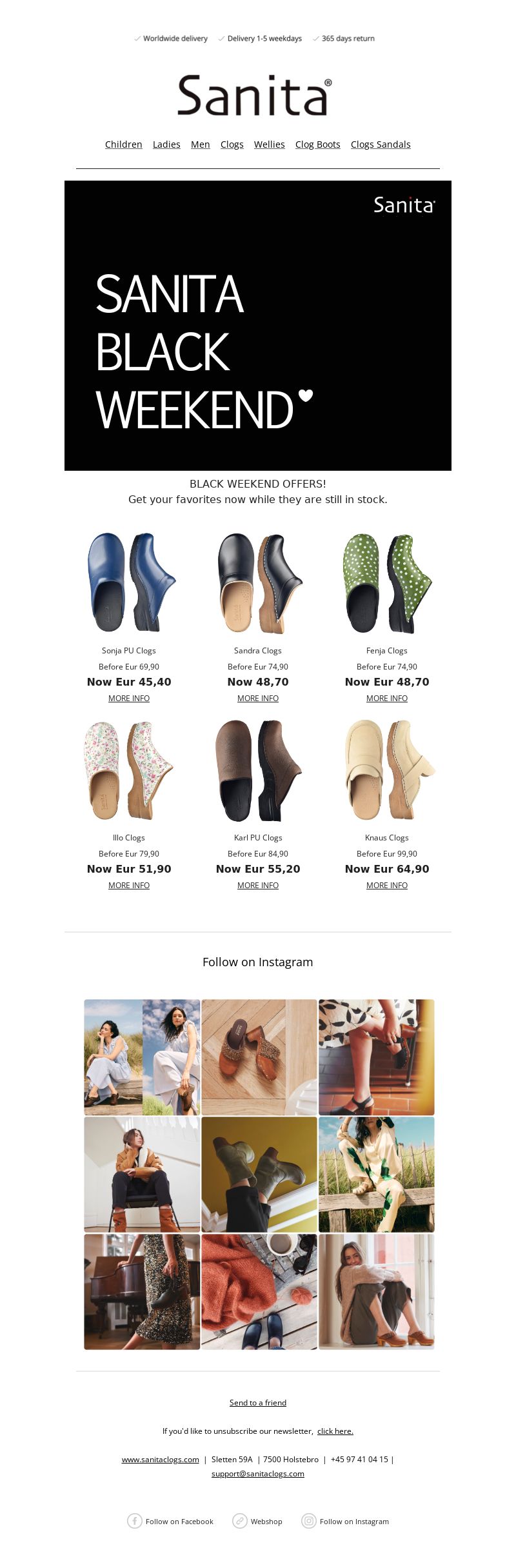This screenshot has width=516, height=1568.
Task: Click the Sanita logo at top
Action: pyautogui.click(x=255, y=95)
